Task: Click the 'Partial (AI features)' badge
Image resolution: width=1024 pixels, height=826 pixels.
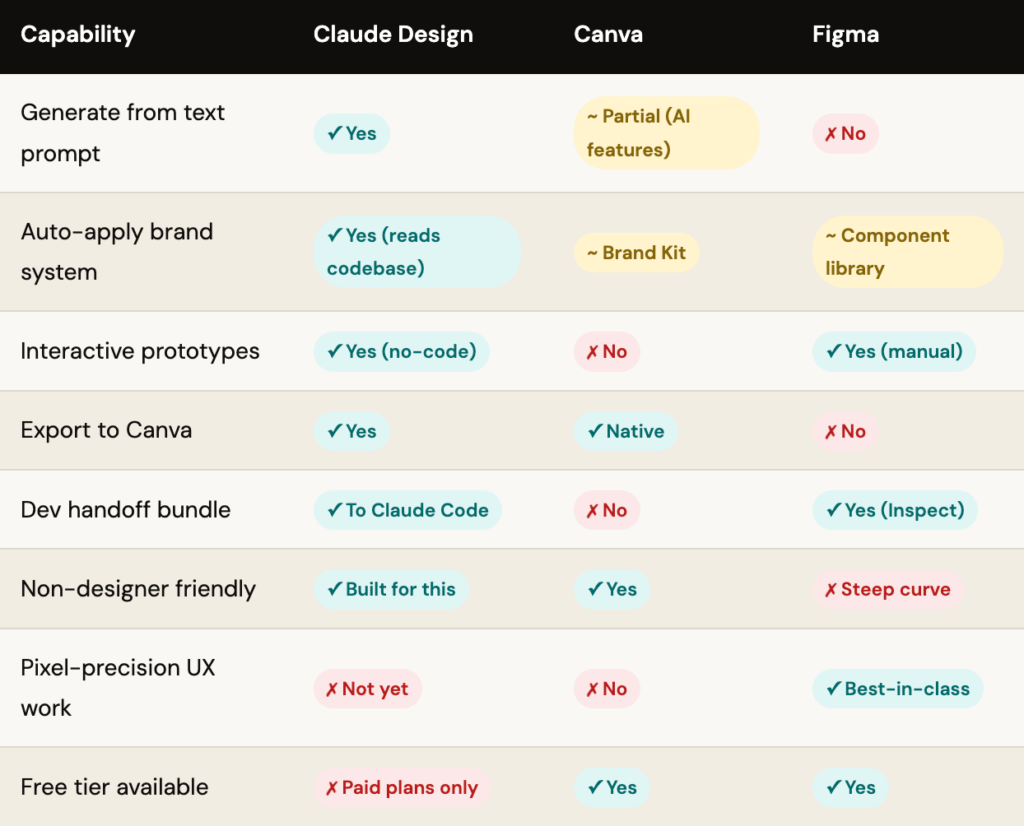Action: pyautogui.click(x=666, y=133)
